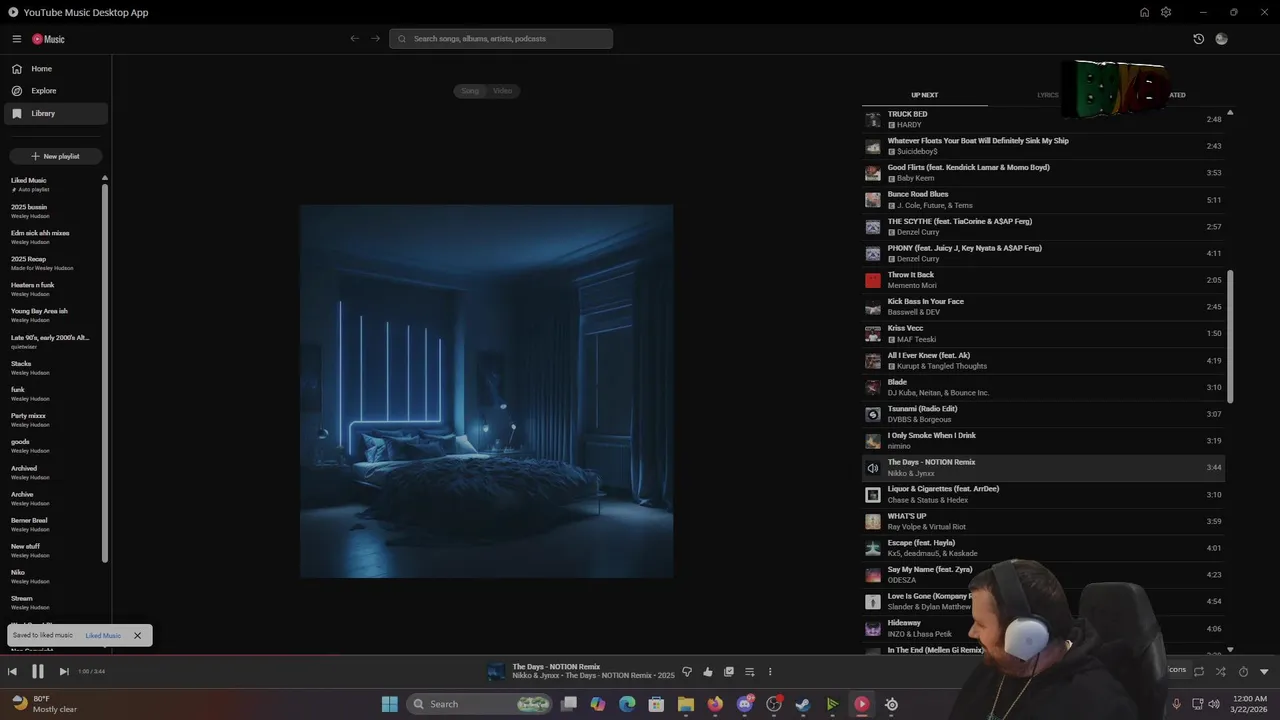Click Good Flirts album thumbnail in queue
Viewport: 1280px width, 720px height.
click(873, 173)
